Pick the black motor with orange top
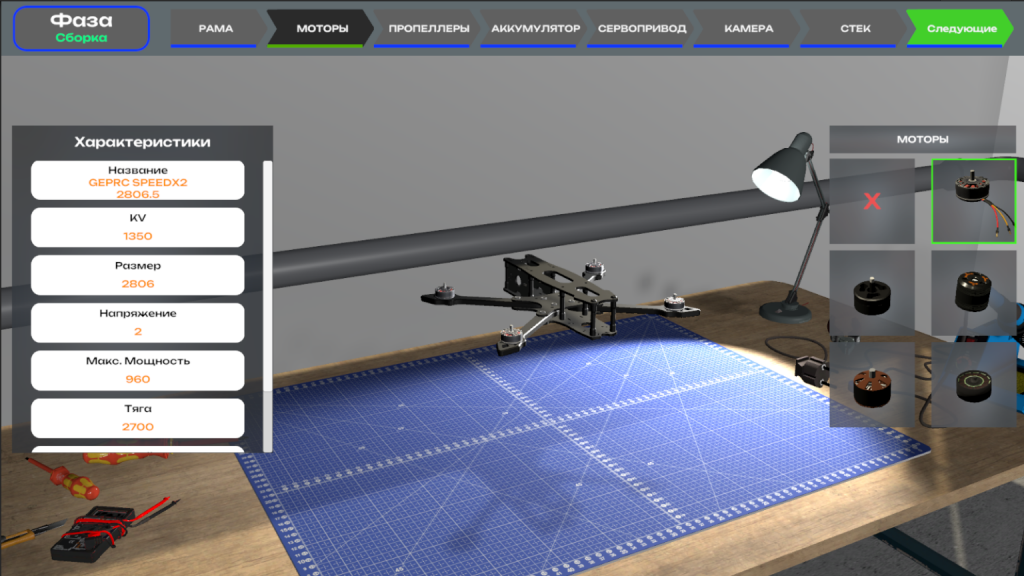Image resolution: width=1024 pixels, height=576 pixels. (x=973, y=293)
